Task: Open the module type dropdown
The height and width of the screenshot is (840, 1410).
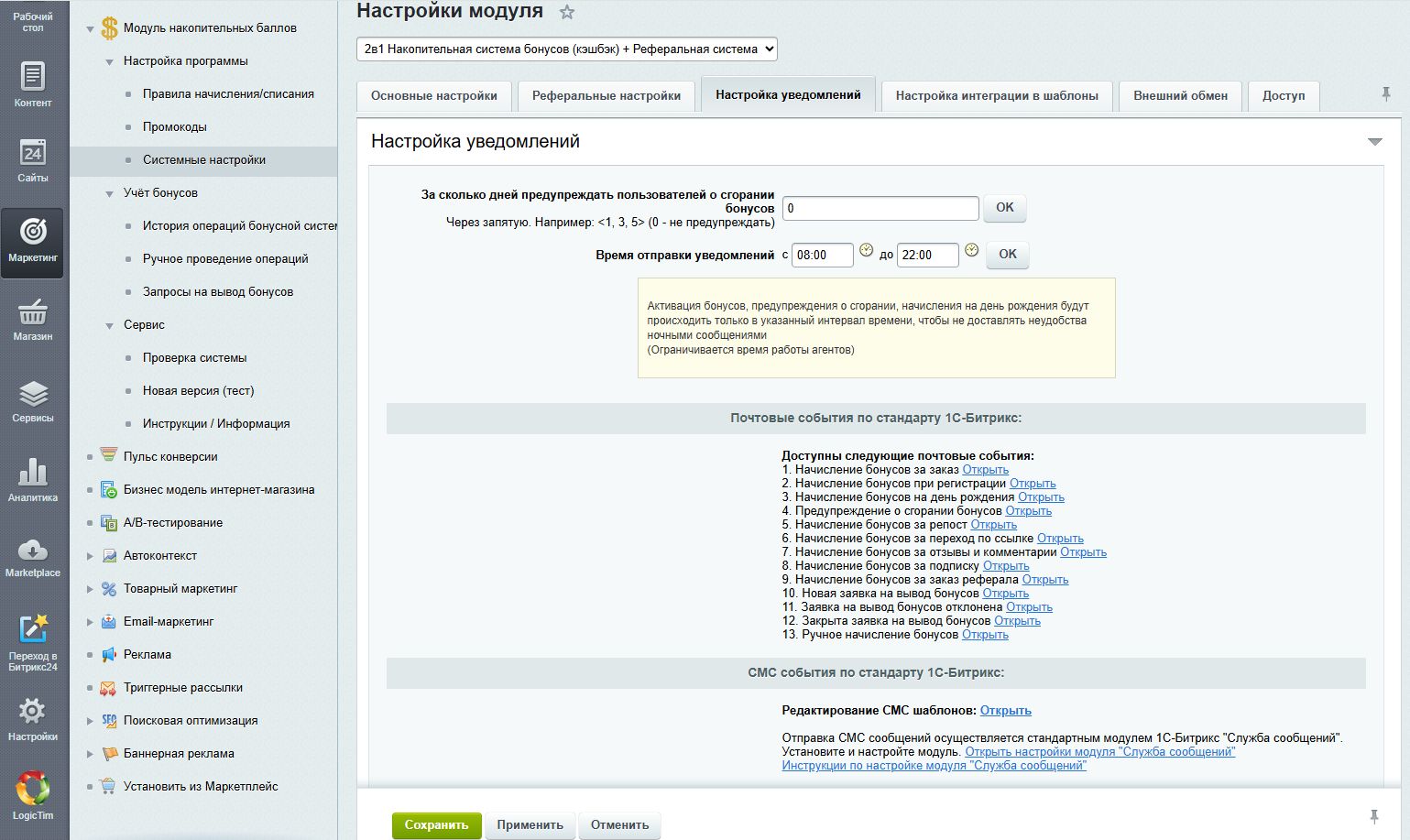Action: tap(567, 49)
